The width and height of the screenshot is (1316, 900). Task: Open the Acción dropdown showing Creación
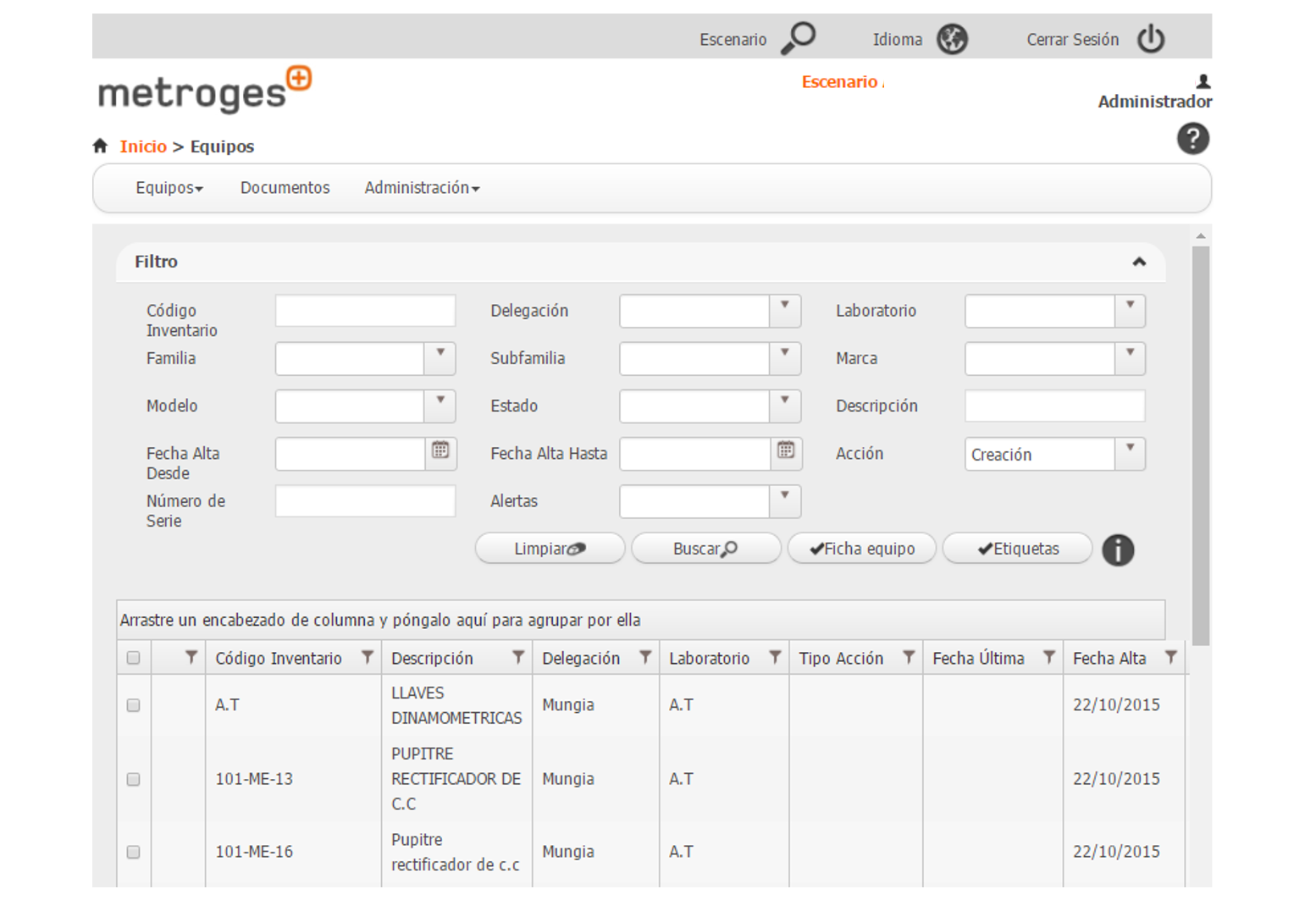click(1130, 454)
